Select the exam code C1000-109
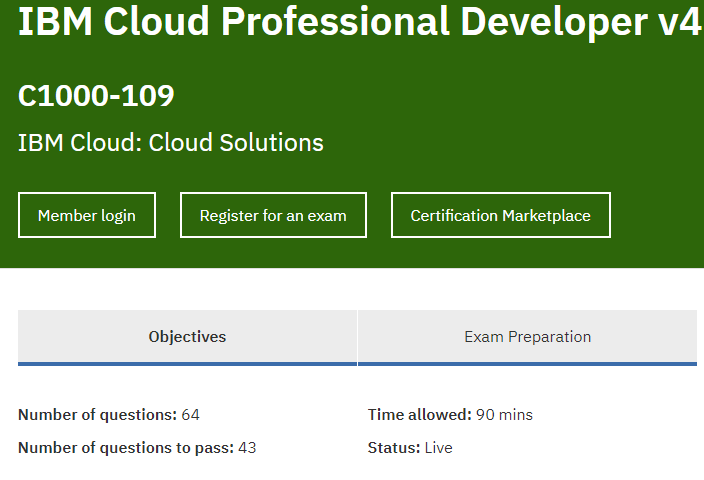 [x=96, y=96]
